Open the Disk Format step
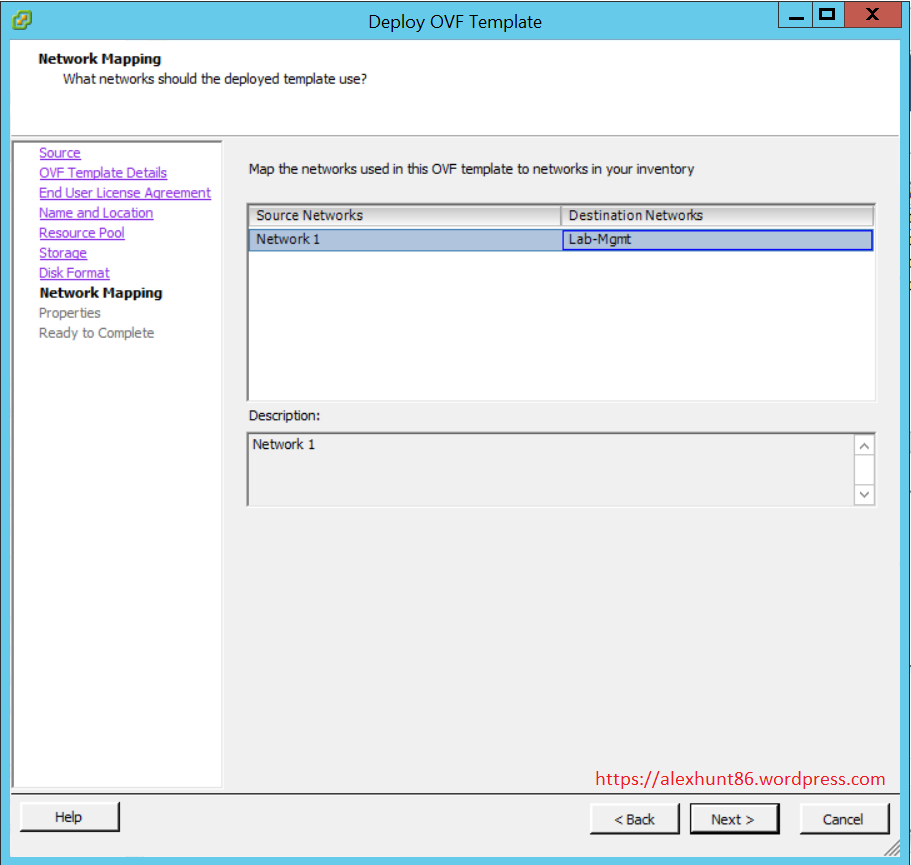The image size is (911, 865). tap(74, 273)
